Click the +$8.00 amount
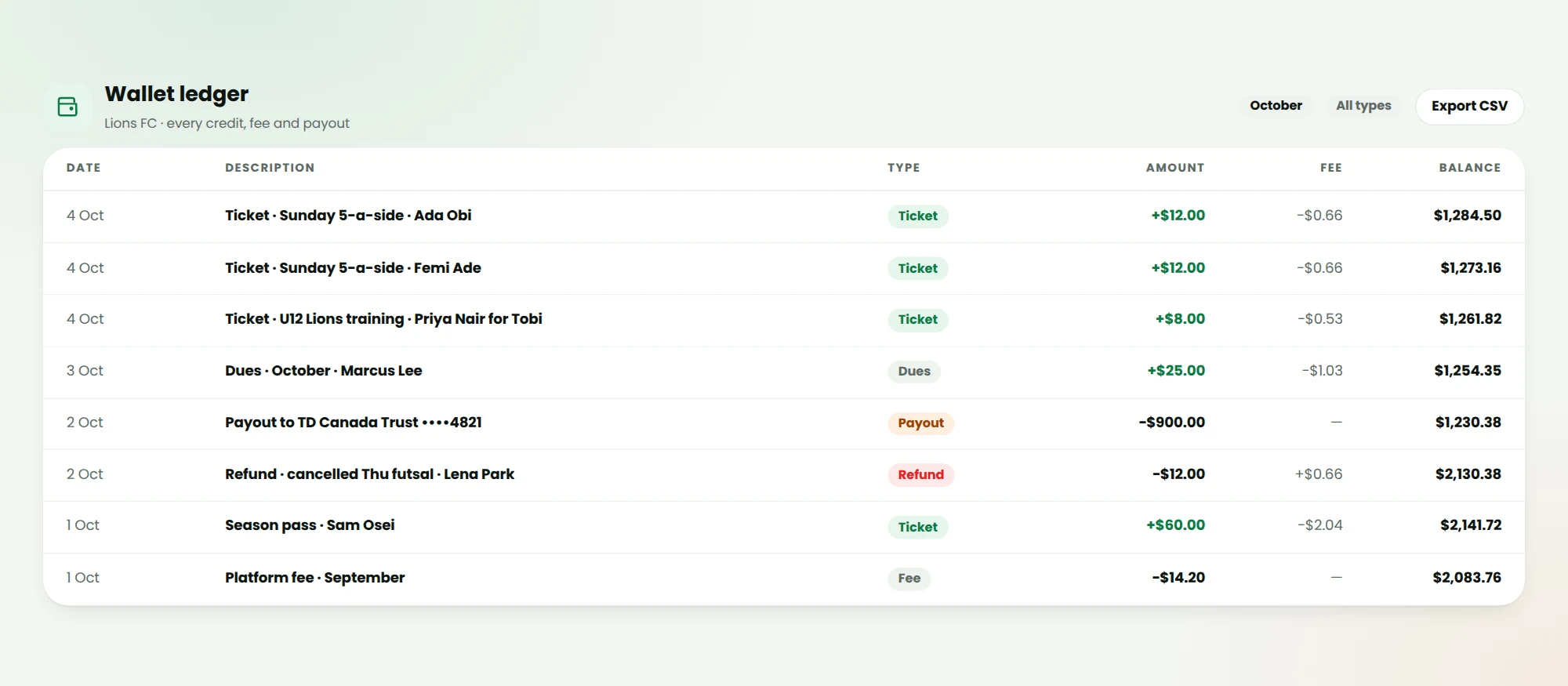Screen dimensions: 1568x686 (x=1180, y=319)
